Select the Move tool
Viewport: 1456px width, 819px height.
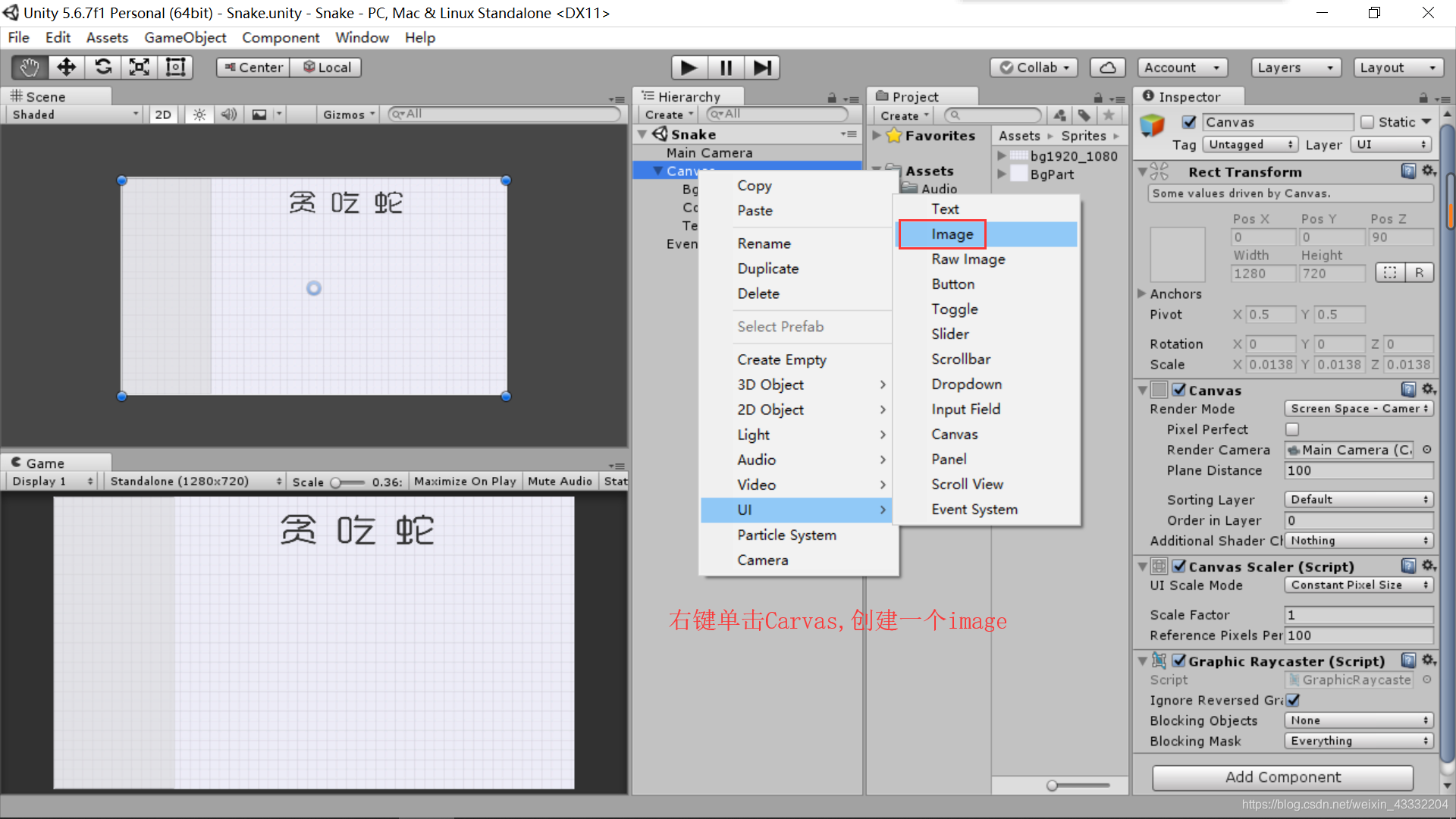tap(66, 67)
